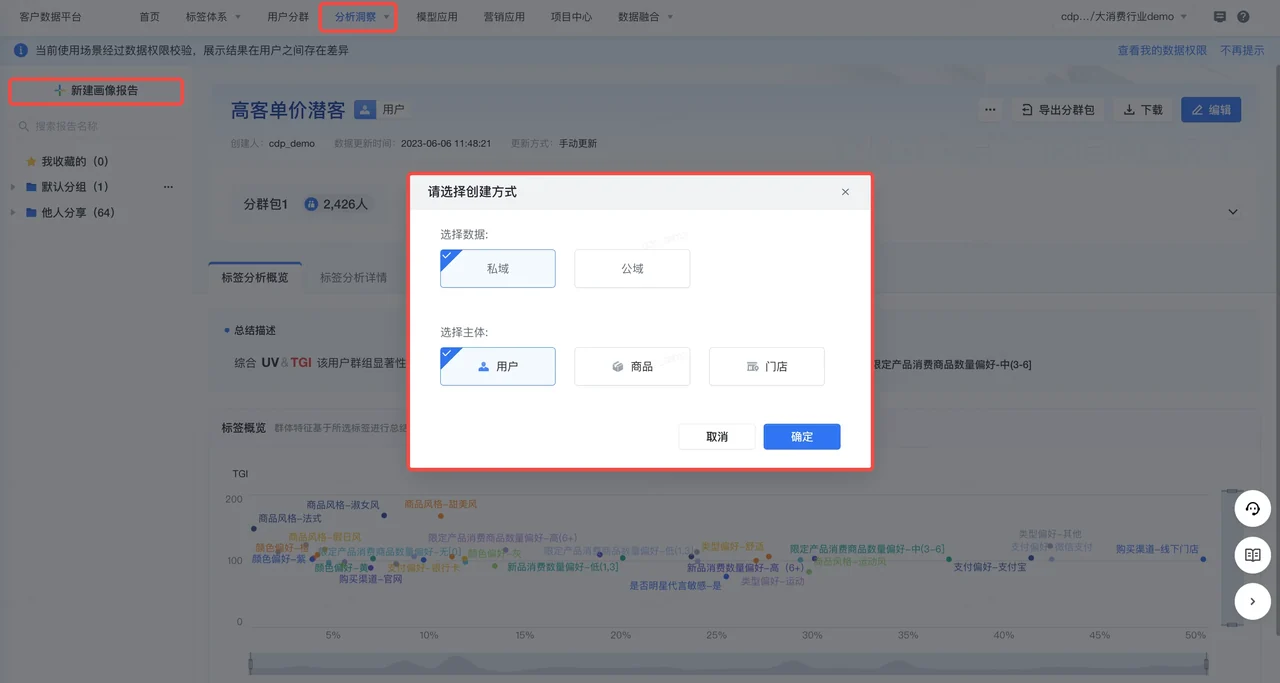
Task: Switch to 标签分析概览 tab
Action: [254, 277]
